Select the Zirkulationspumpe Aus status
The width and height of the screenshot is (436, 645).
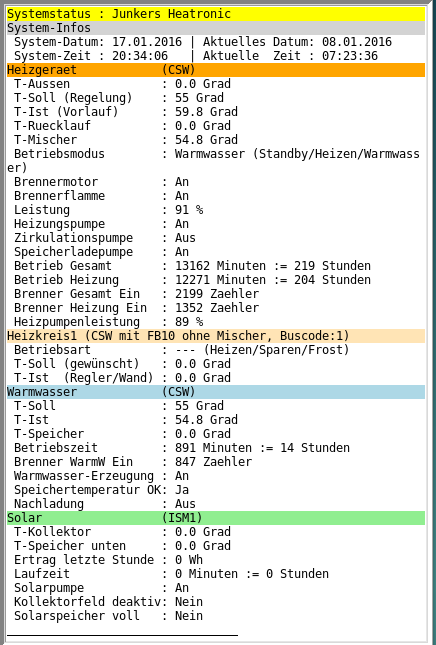pos(105,238)
